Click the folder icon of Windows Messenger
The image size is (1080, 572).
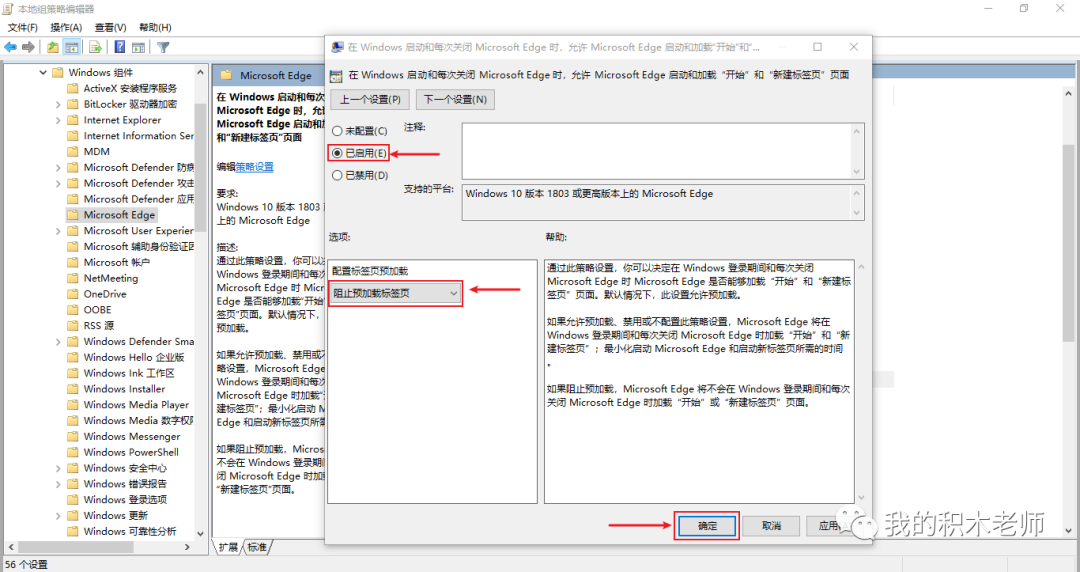[x=72, y=437]
